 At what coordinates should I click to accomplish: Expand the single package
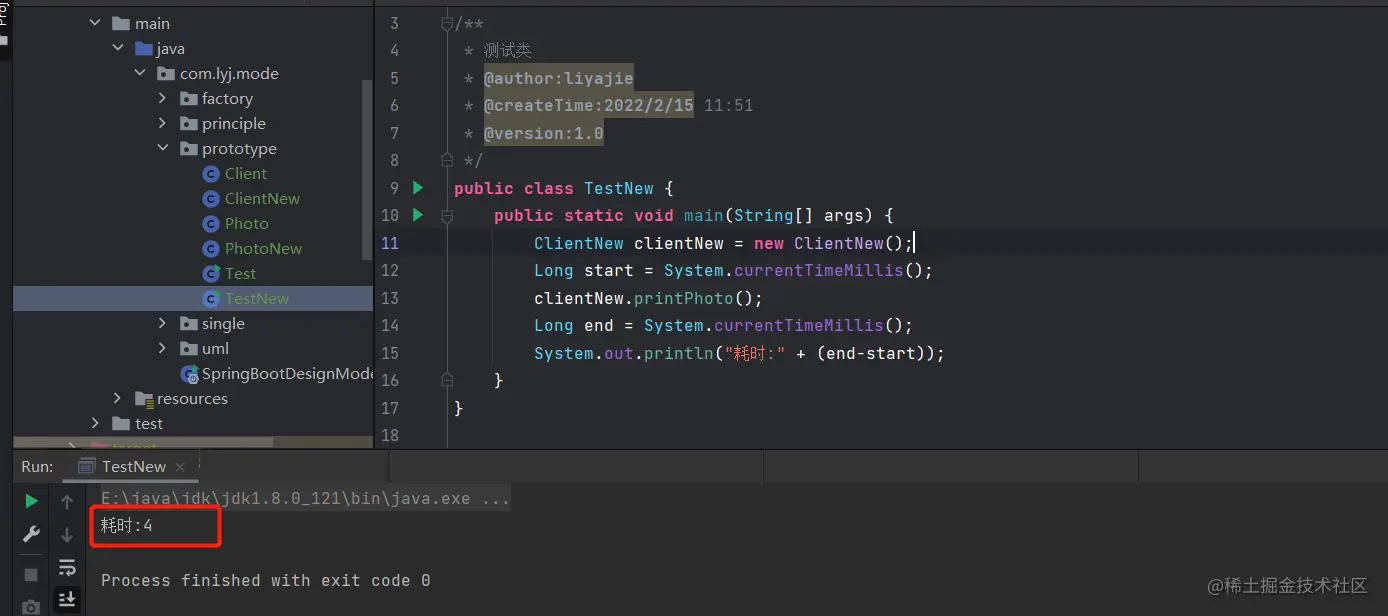(162, 324)
